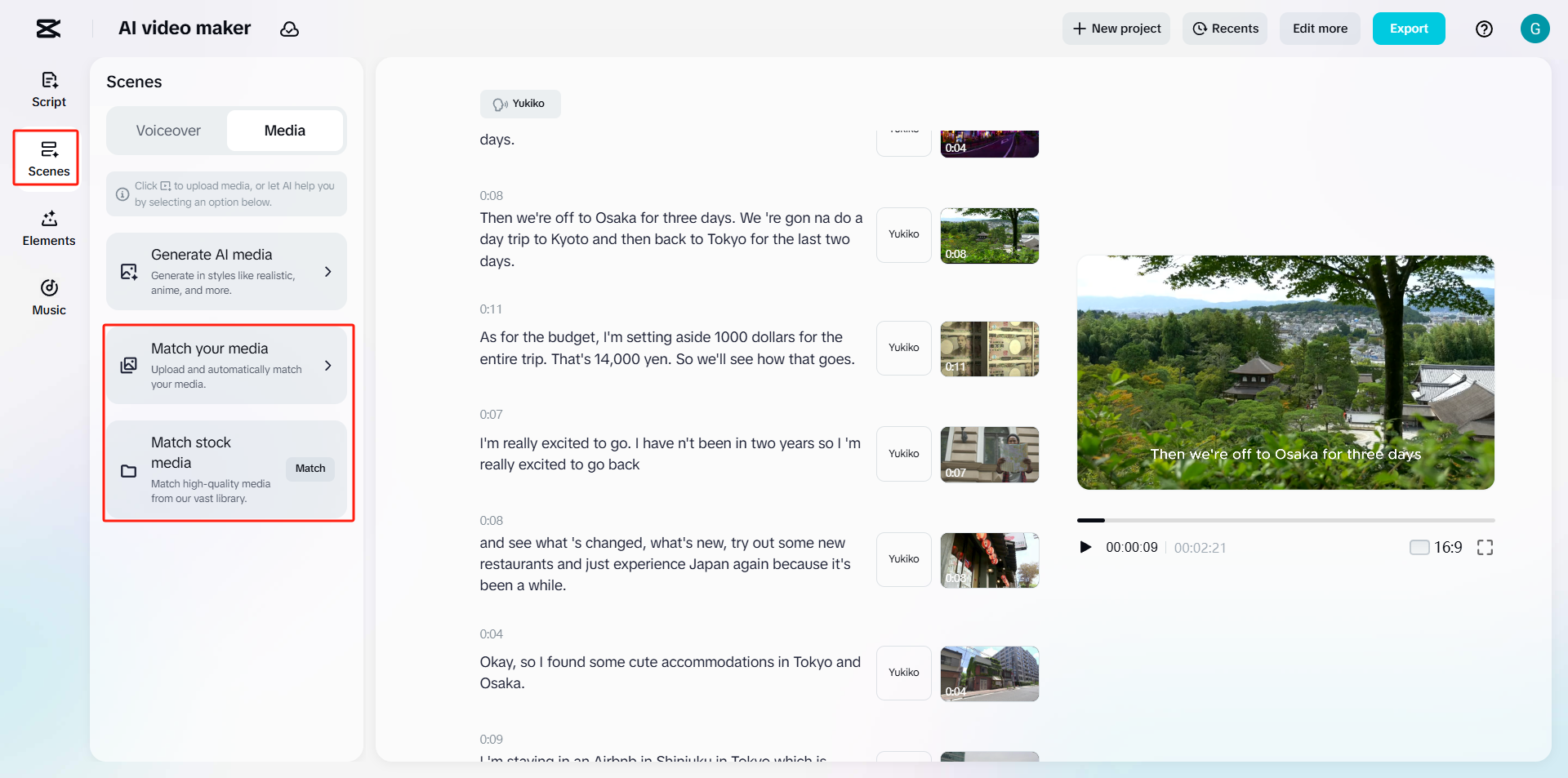Select Yukiko voice for really excited scene
1568x778 pixels.
pyautogui.click(x=904, y=454)
